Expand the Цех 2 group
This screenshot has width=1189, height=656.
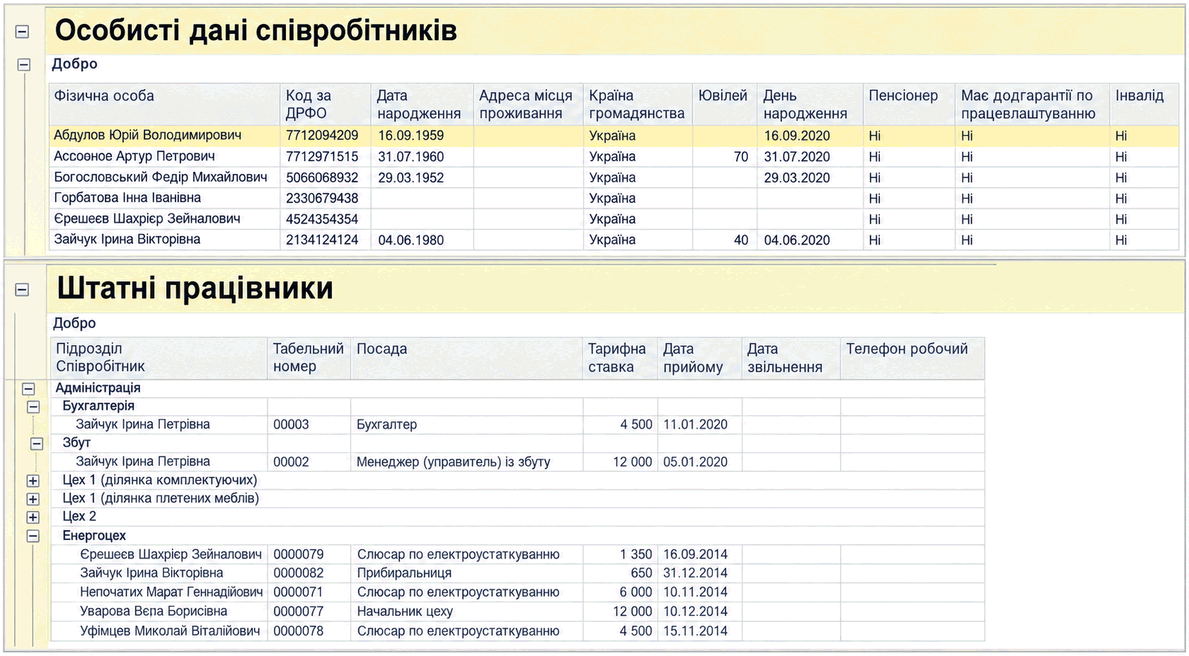point(33,517)
